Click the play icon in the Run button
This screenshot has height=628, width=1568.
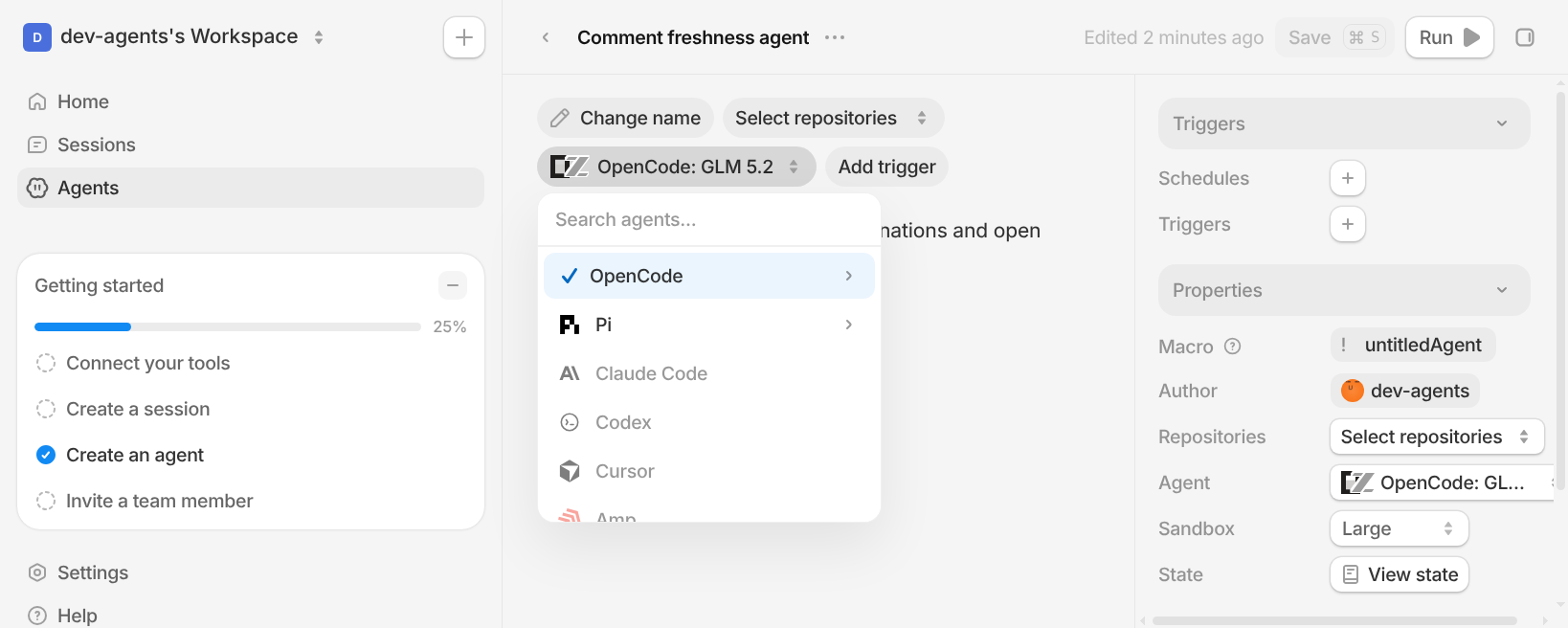pyautogui.click(x=1472, y=37)
